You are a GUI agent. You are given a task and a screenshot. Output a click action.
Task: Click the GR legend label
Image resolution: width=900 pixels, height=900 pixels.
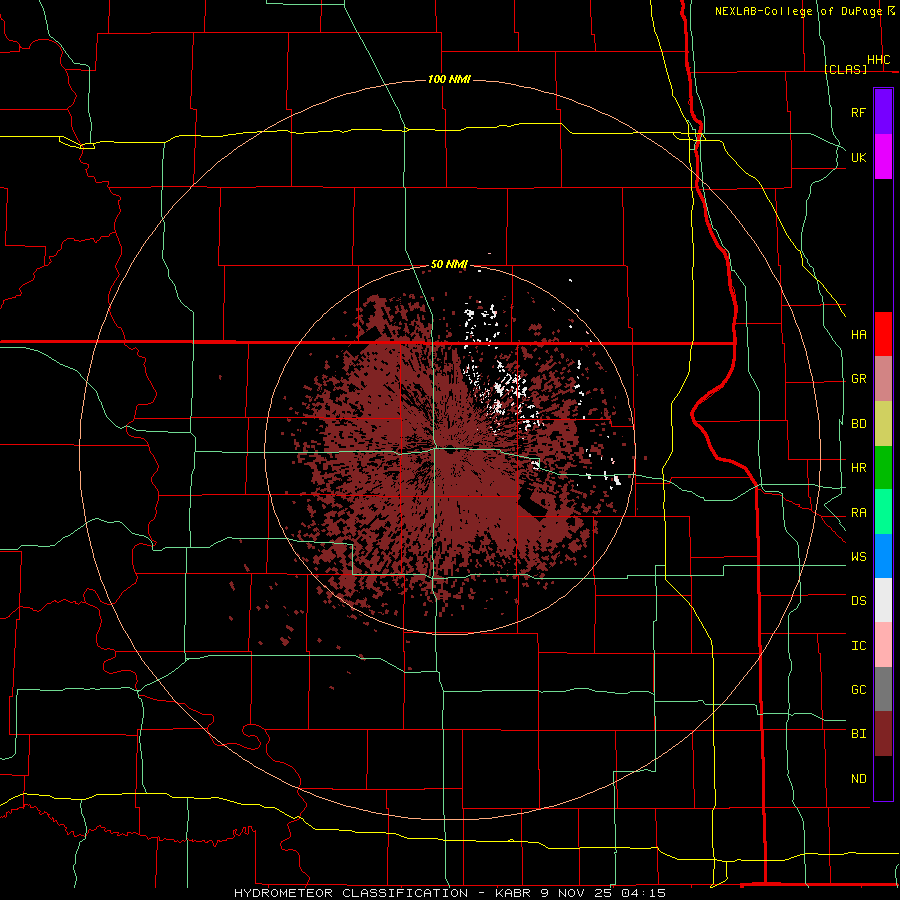click(858, 379)
